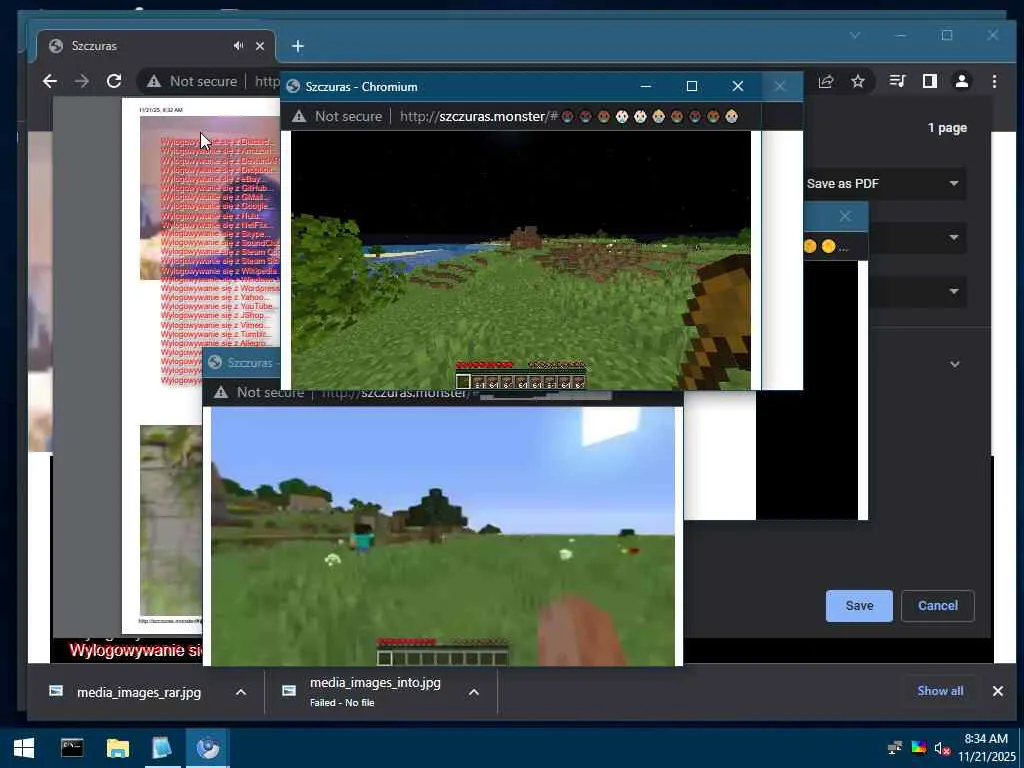Click the network tray icon
The width and height of the screenshot is (1024, 768).
895,748
